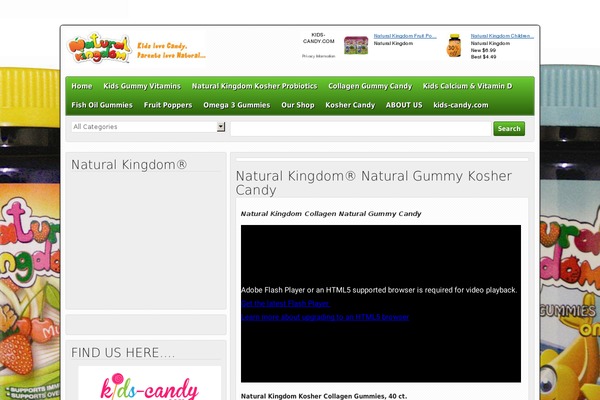Viewport: 600px width, 400px height.
Task: Open Natural Kingdom Fruit Po... ad link
Action: point(405,36)
